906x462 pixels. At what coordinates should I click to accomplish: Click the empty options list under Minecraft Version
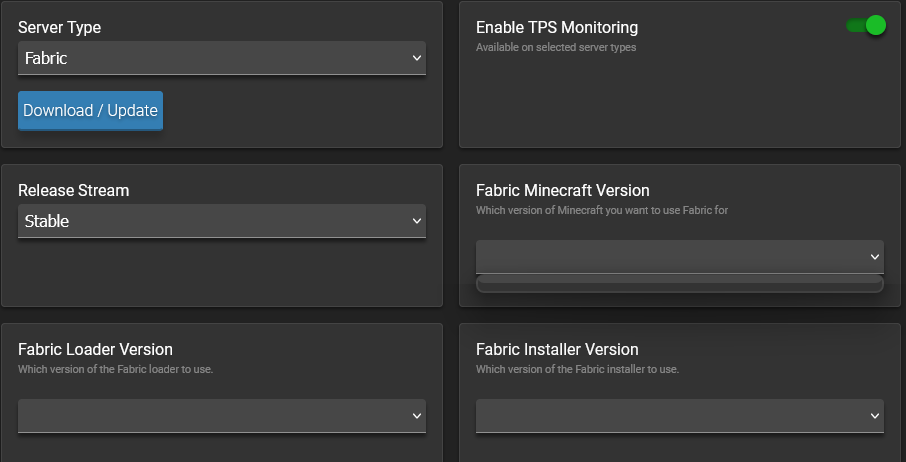[x=679, y=284]
